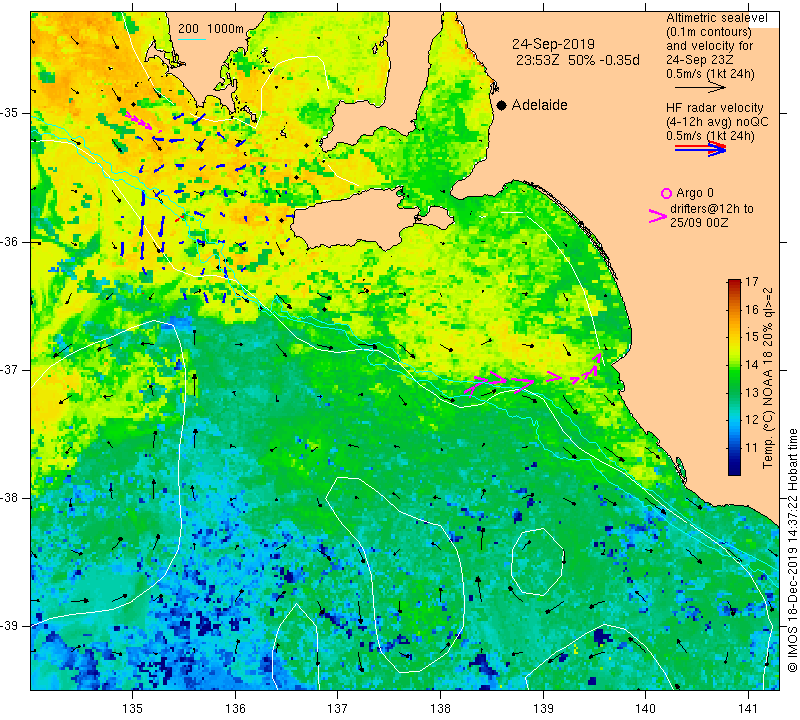Image resolution: width=800 pixels, height=720 pixels.
Task: Click the black altimetric velocity scale arrow
Action: tap(700, 88)
